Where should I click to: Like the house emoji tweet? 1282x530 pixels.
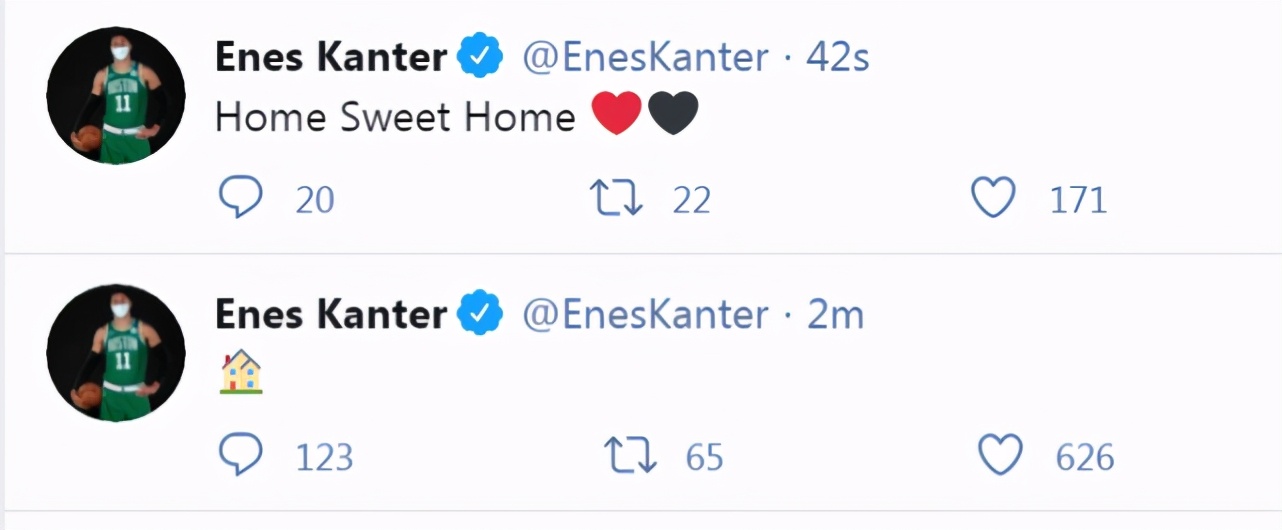coord(1000,456)
